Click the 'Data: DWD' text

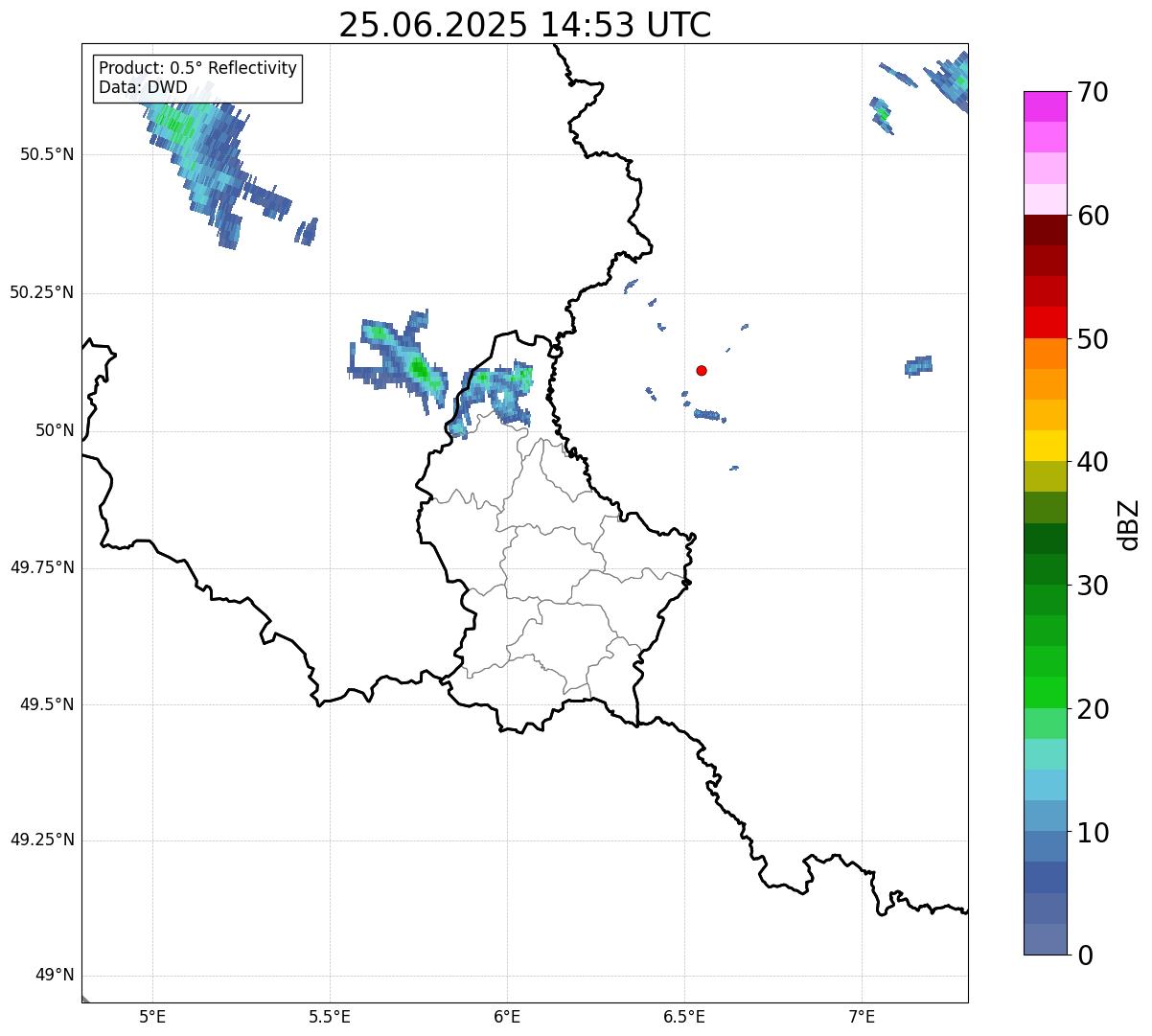pyautogui.click(x=144, y=87)
